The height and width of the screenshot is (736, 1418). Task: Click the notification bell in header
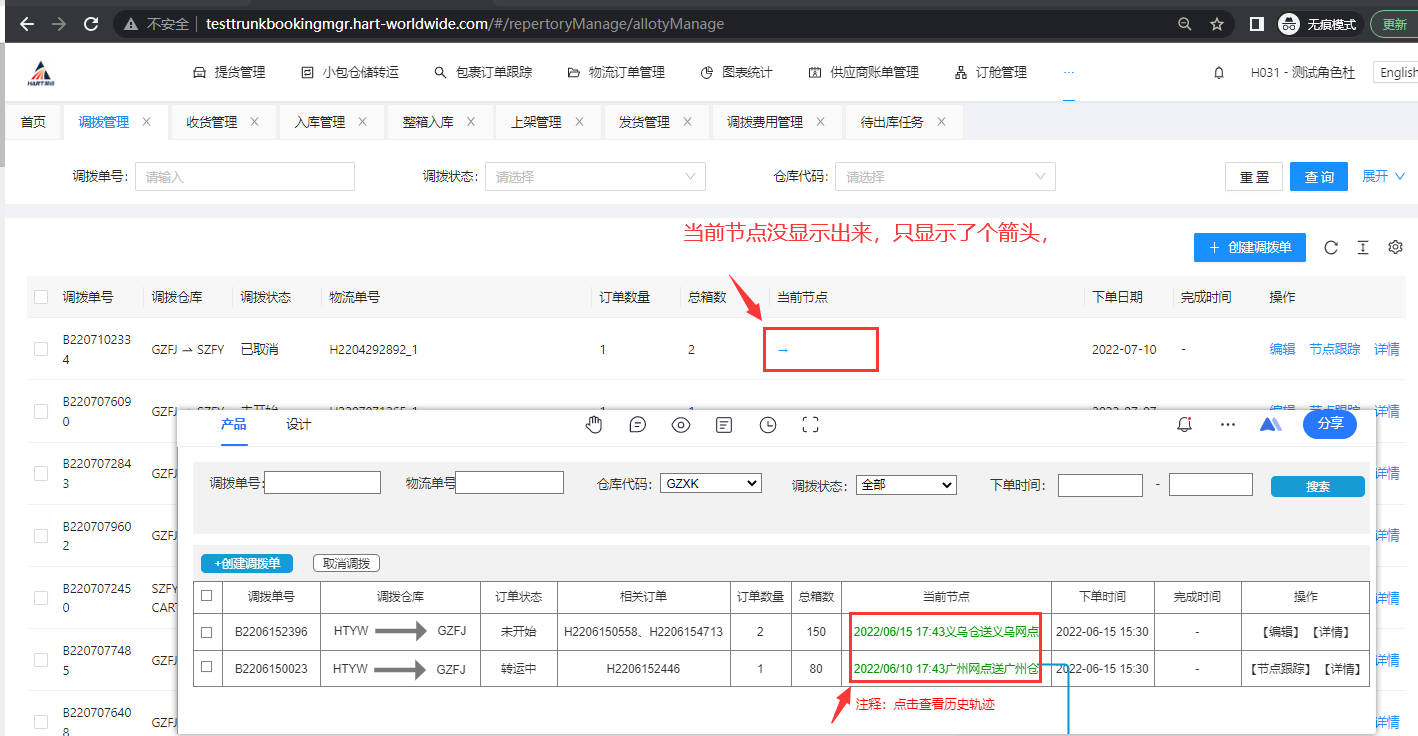point(1219,73)
